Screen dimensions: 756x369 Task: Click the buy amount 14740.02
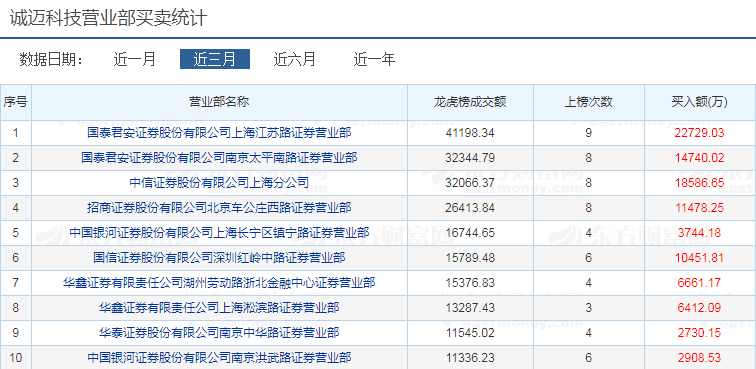pyautogui.click(x=700, y=158)
